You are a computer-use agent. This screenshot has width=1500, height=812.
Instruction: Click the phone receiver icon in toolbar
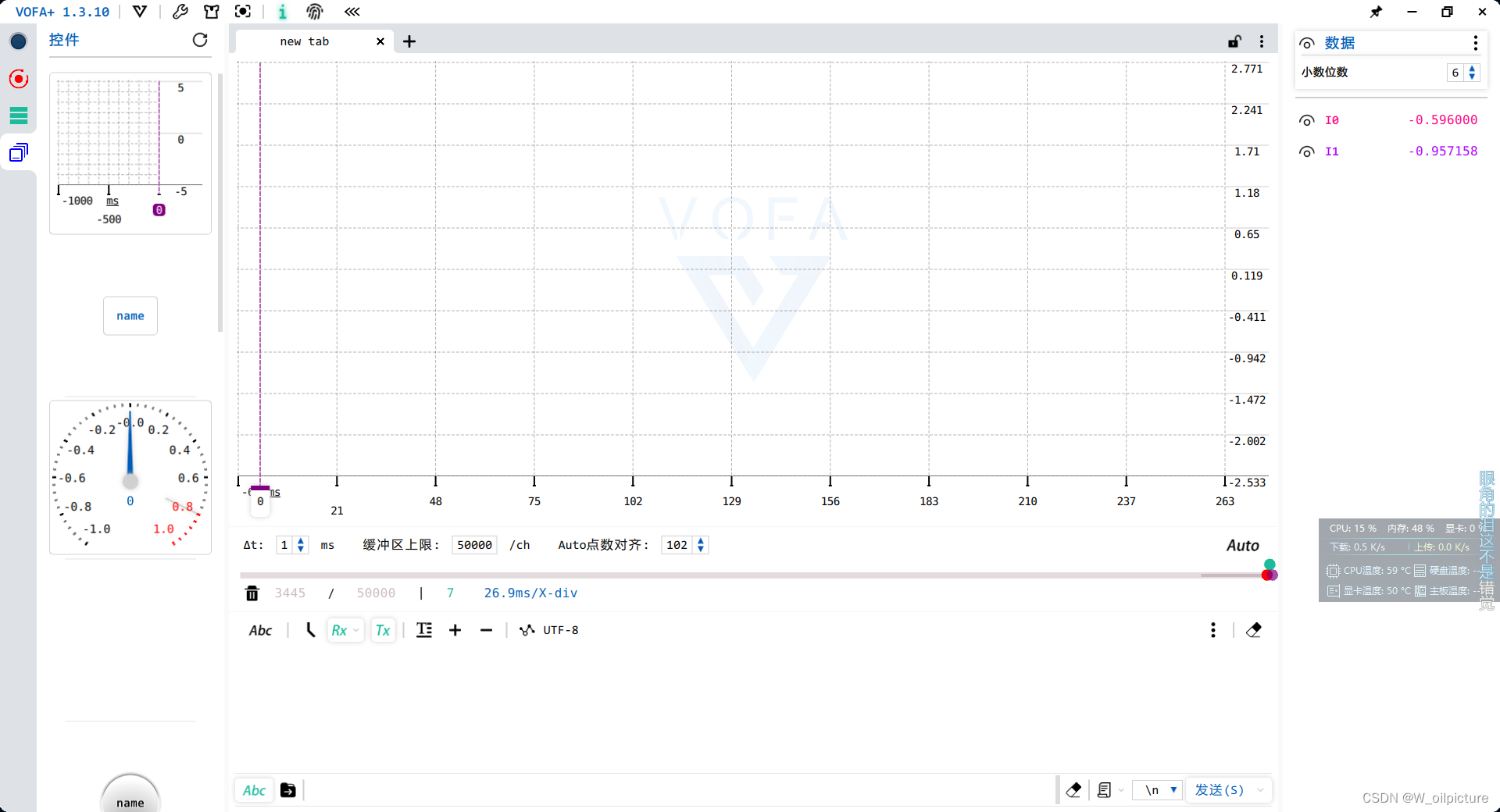310,630
